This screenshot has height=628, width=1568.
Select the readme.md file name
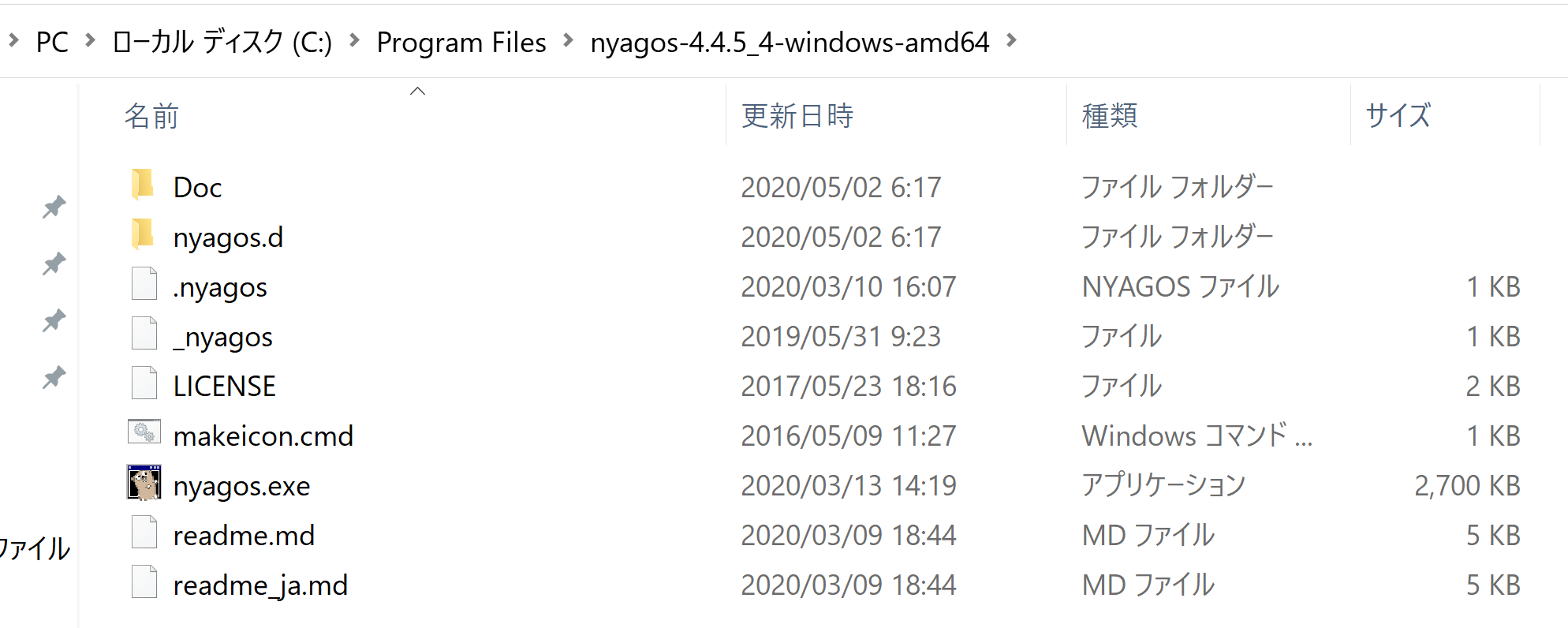[244, 536]
